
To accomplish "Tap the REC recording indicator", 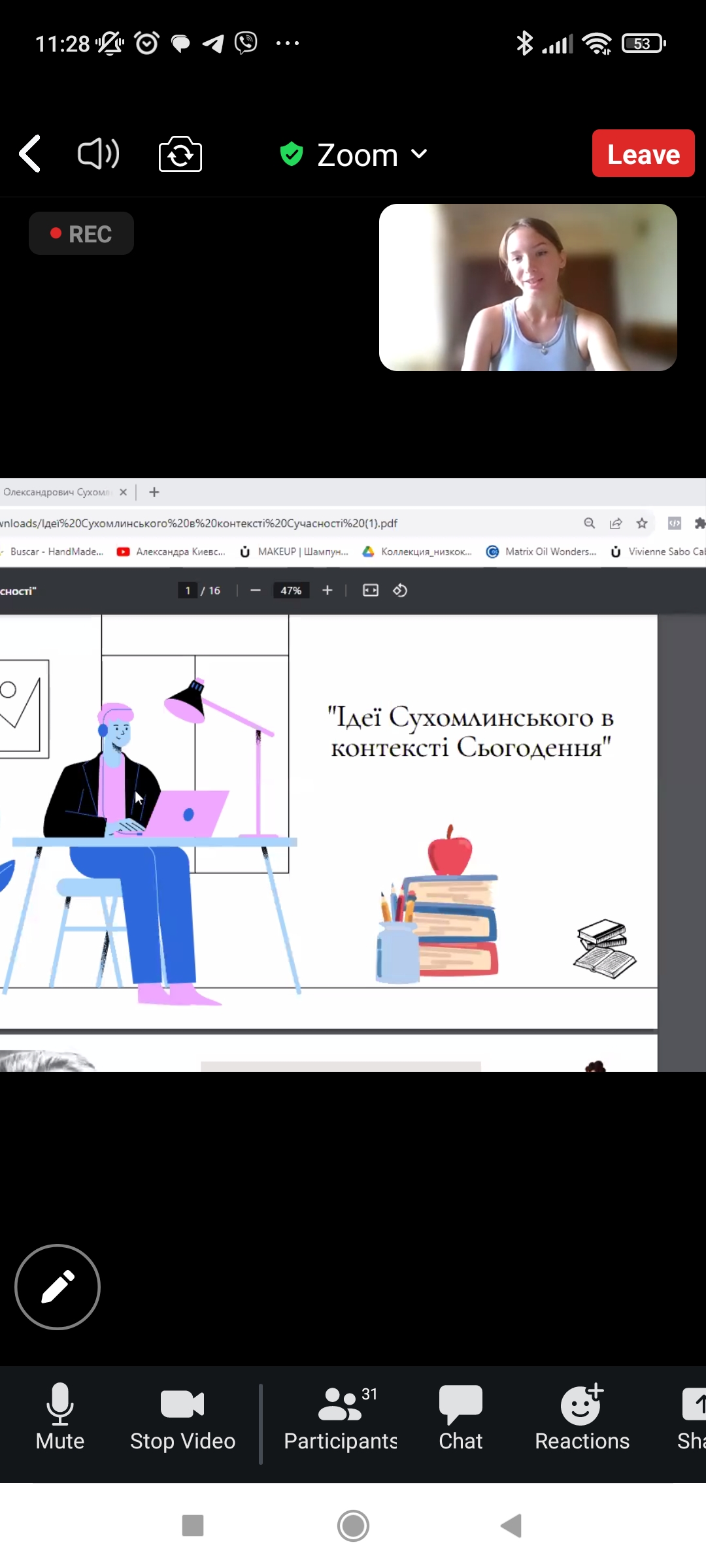I will [x=81, y=233].
